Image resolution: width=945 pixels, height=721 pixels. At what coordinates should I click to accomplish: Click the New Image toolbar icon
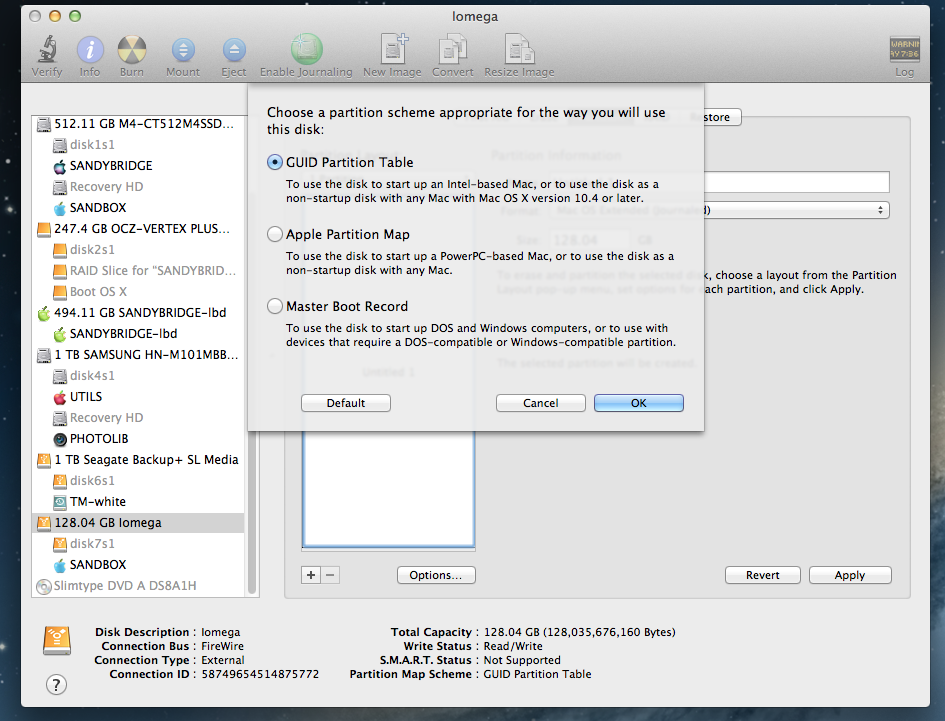pyautogui.click(x=393, y=49)
